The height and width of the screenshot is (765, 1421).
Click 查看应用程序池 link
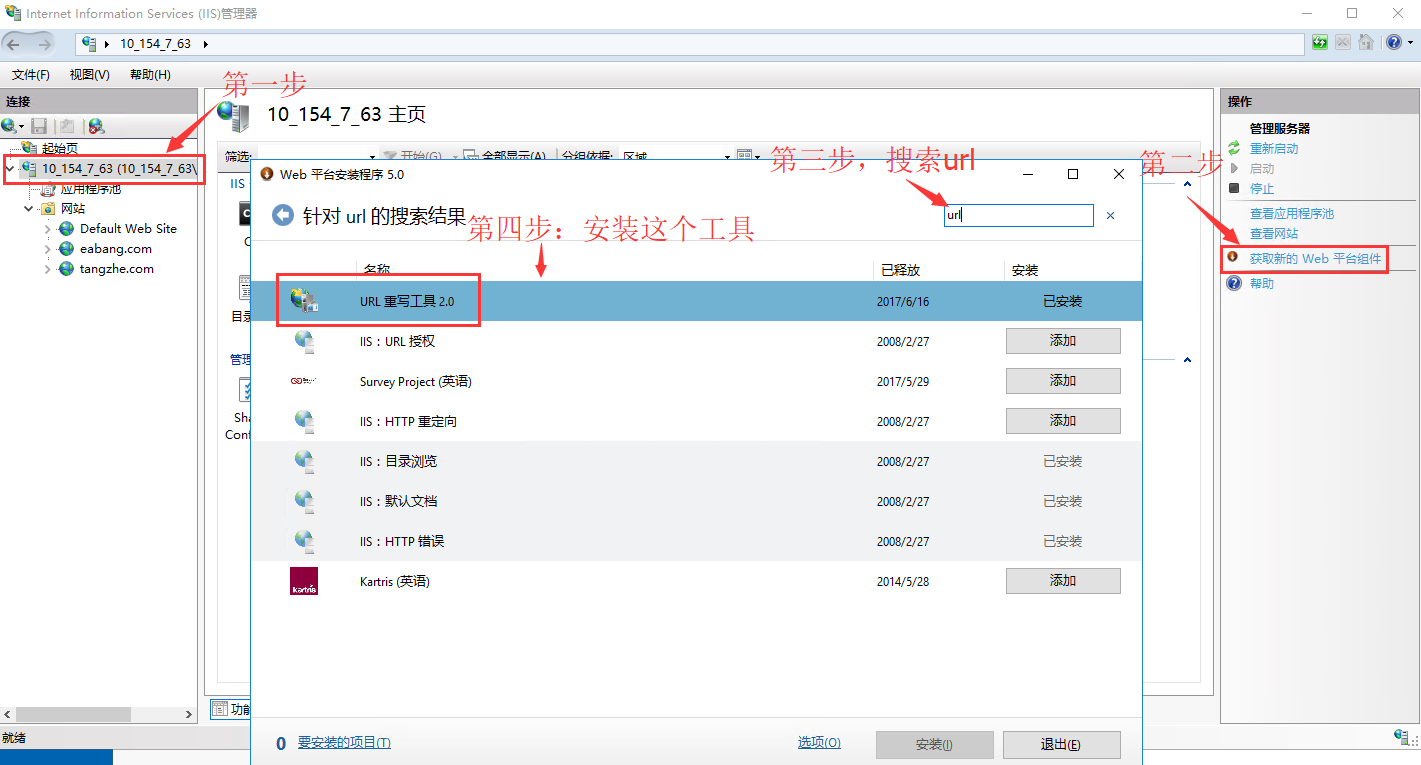tap(1292, 213)
